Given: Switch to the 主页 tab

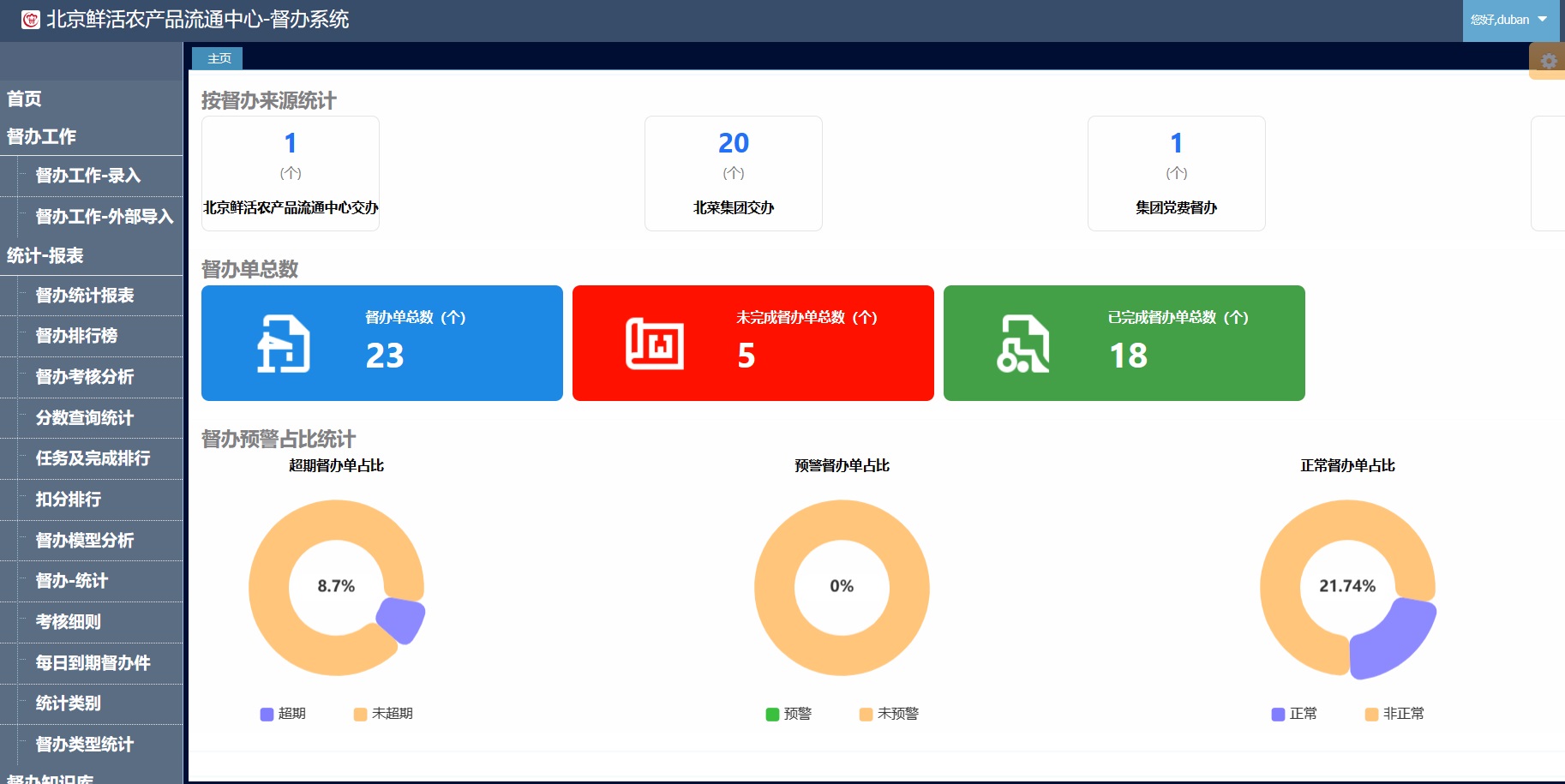Looking at the screenshot, I should 218,58.
